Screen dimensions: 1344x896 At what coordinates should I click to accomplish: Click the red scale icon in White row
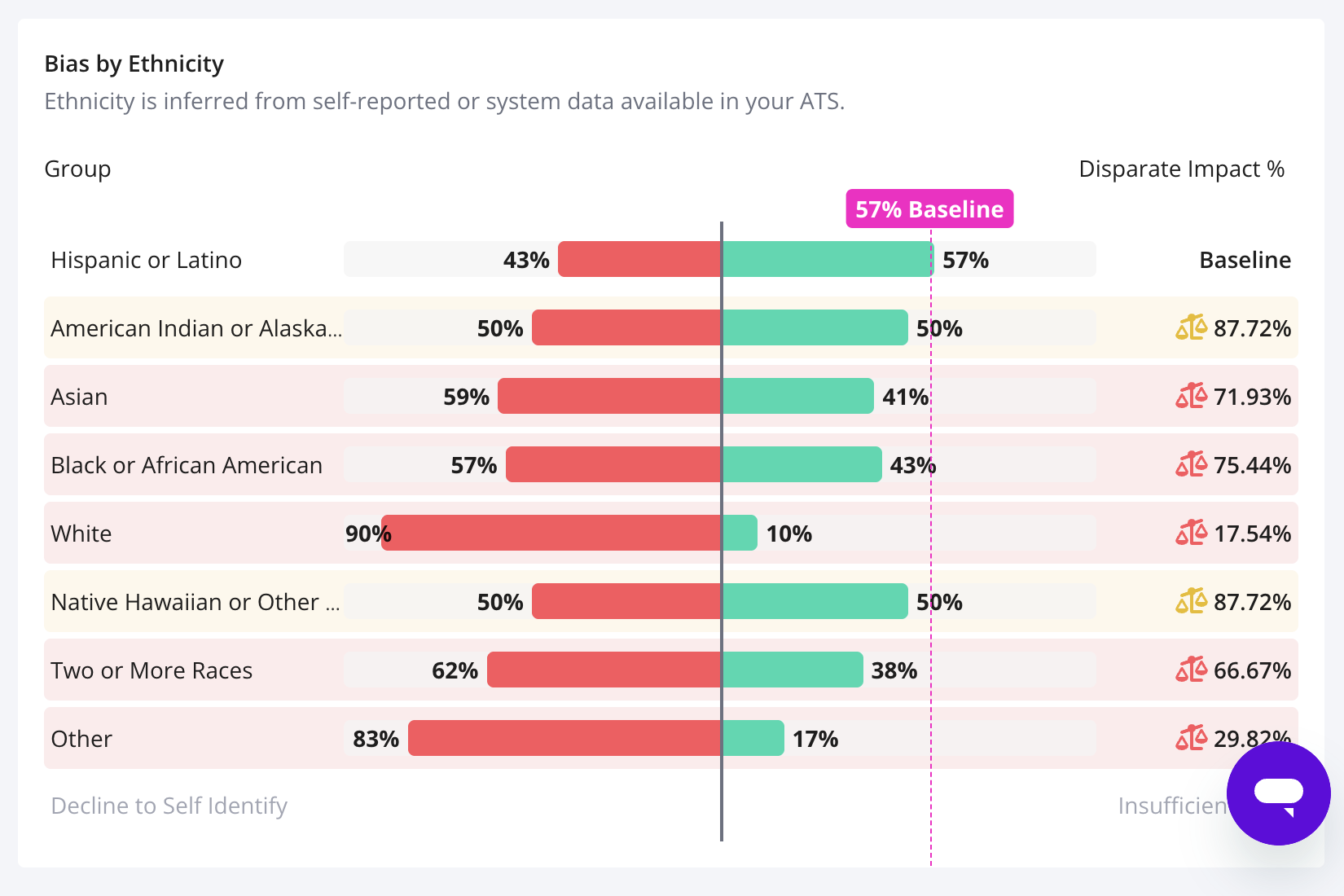pyautogui.click(x=1190, y=533)
